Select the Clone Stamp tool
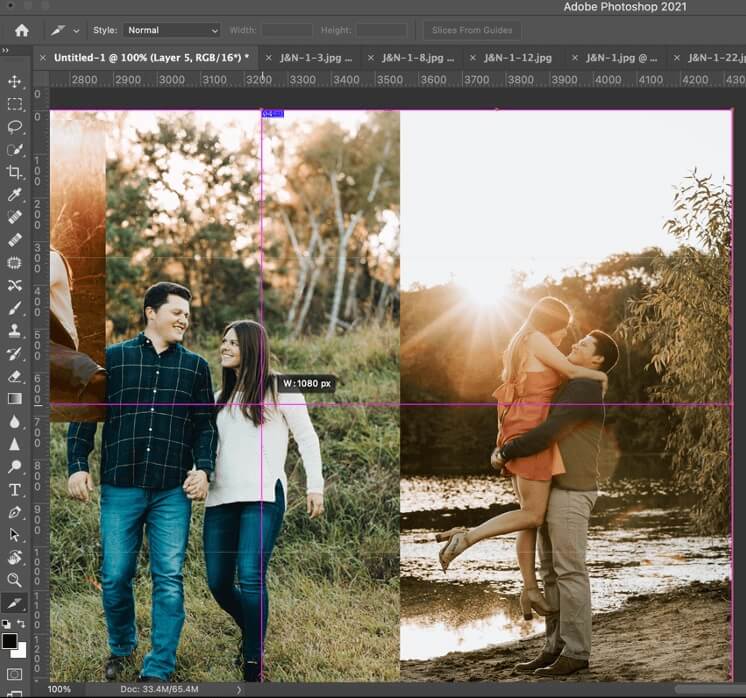 coord(15,330)
